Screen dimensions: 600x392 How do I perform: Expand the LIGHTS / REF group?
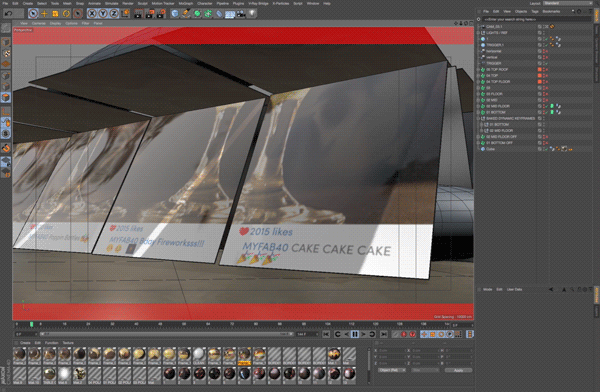click(478, 33)
